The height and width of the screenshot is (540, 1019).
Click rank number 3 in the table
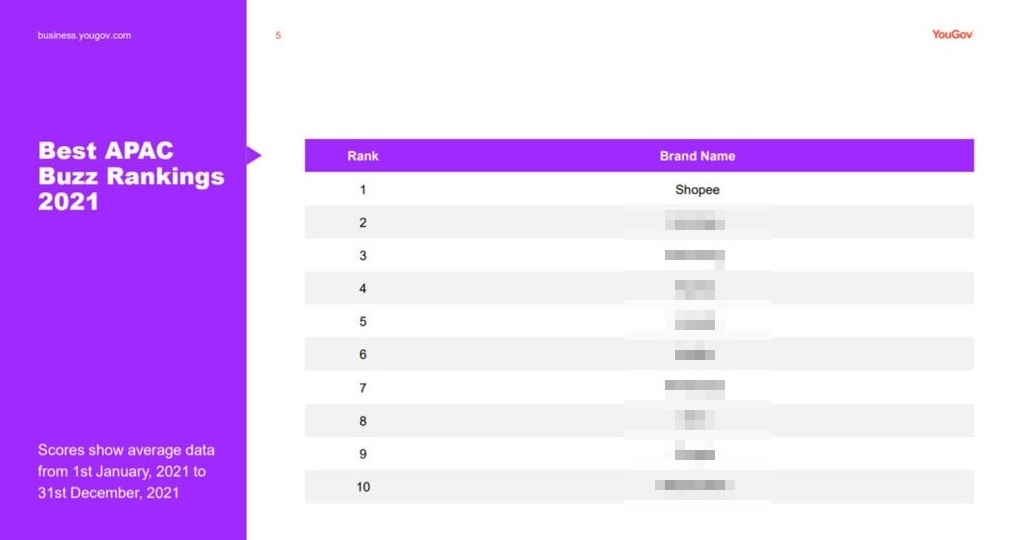tap(363, 255)
